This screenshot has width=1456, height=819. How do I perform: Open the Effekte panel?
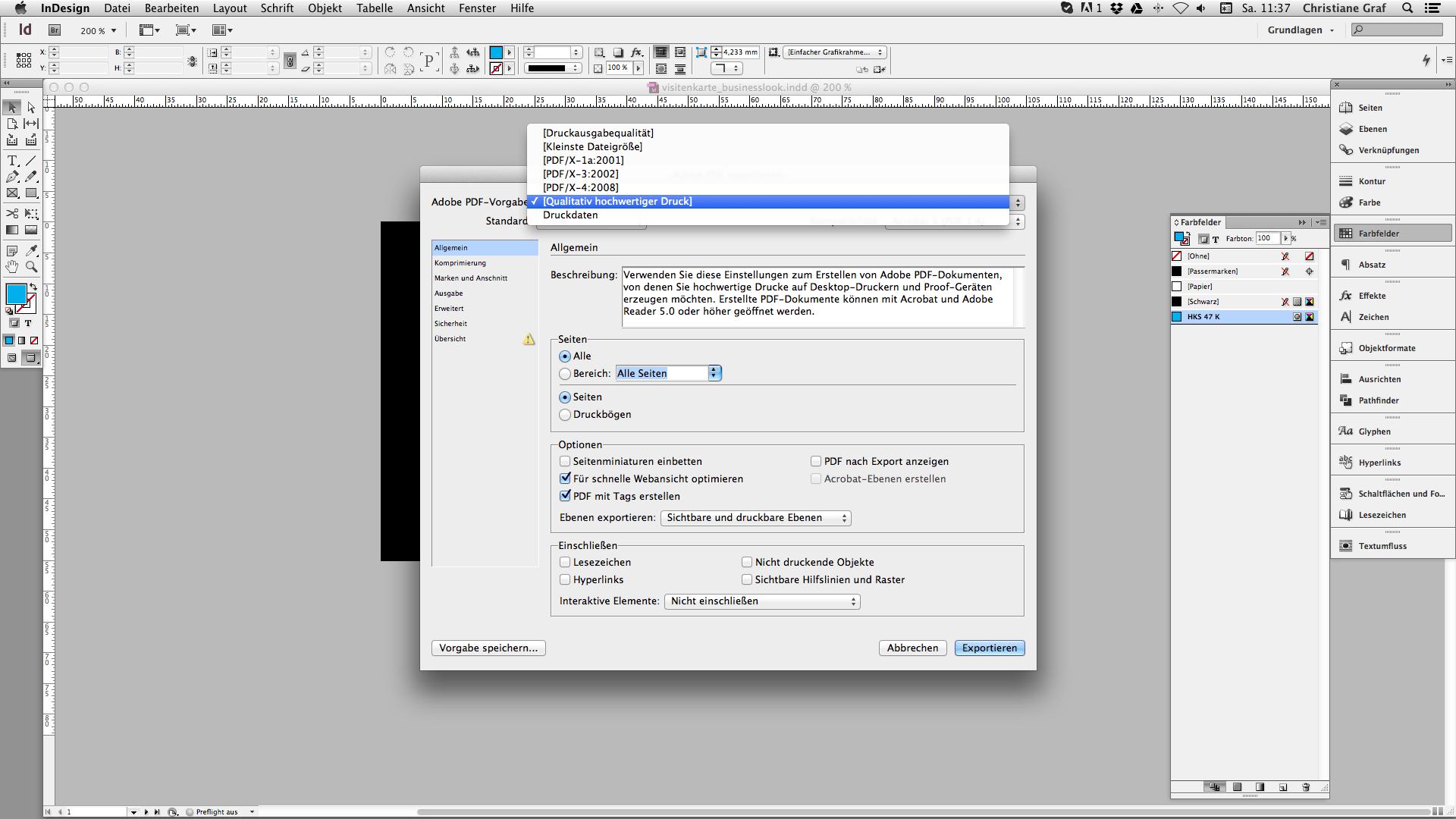1371,296
